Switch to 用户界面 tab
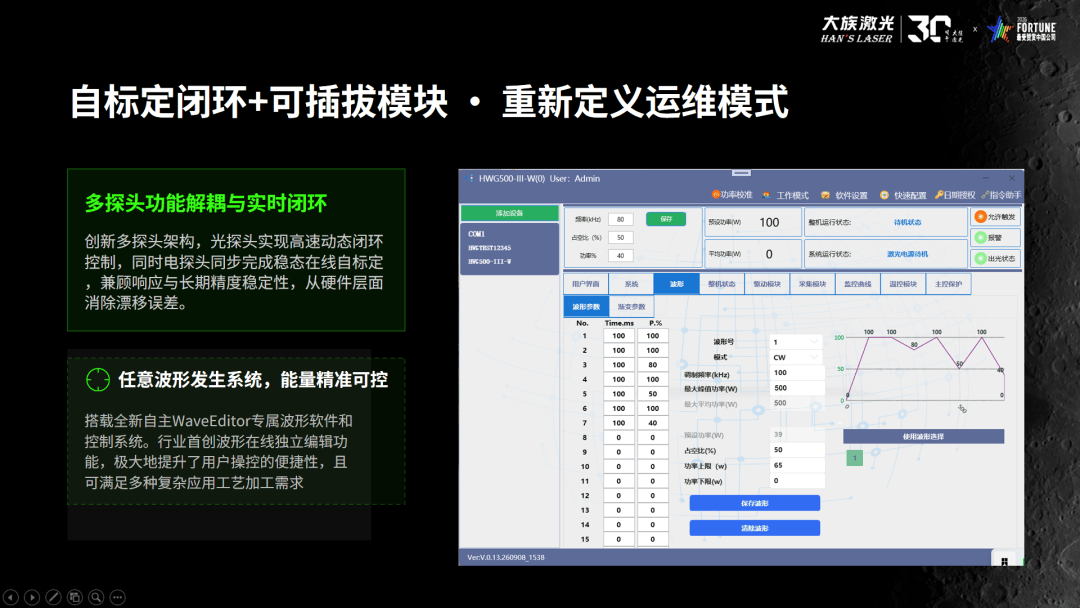Screen dimensions: 1080x608 585,284
